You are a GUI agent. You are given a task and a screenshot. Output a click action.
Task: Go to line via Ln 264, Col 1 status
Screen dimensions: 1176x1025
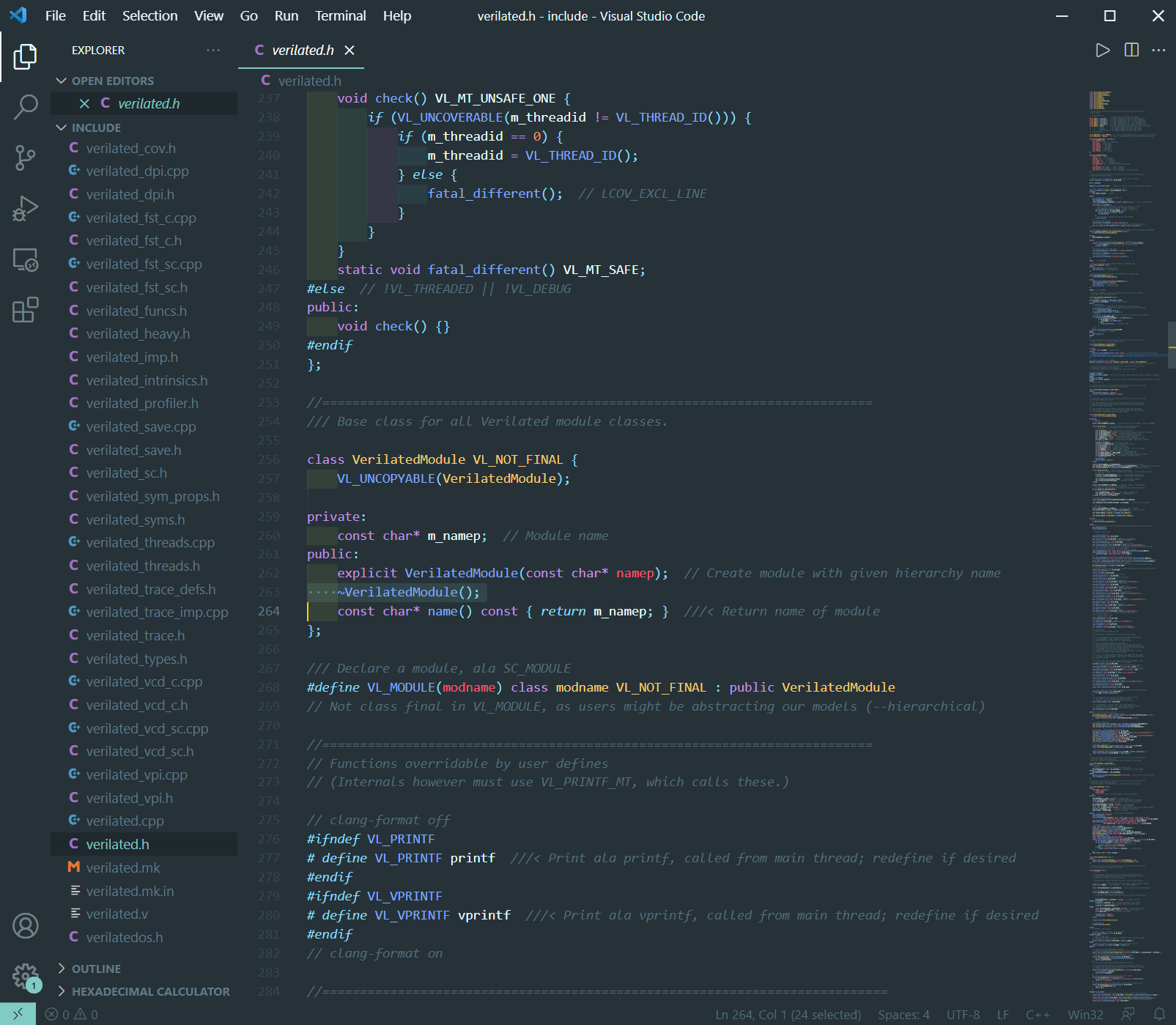pyautogui.click(x=788, y=1014)
